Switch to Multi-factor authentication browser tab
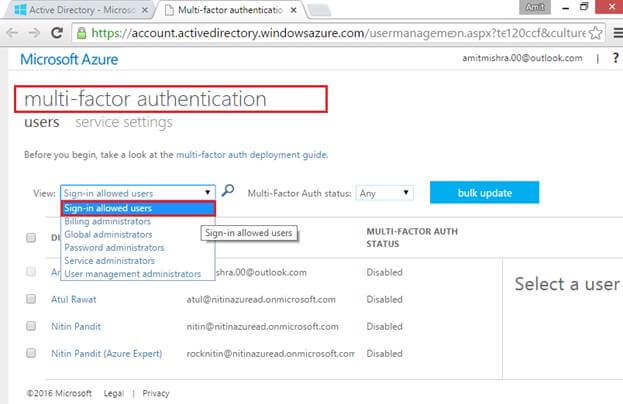 (230, 10)
